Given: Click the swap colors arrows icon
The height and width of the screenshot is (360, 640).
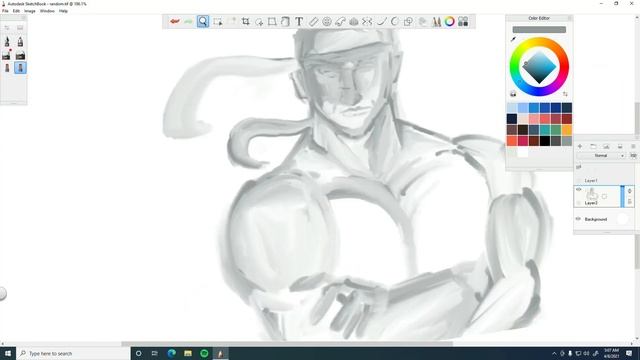Looking at the screenshot, I should (x=565, y=94).
